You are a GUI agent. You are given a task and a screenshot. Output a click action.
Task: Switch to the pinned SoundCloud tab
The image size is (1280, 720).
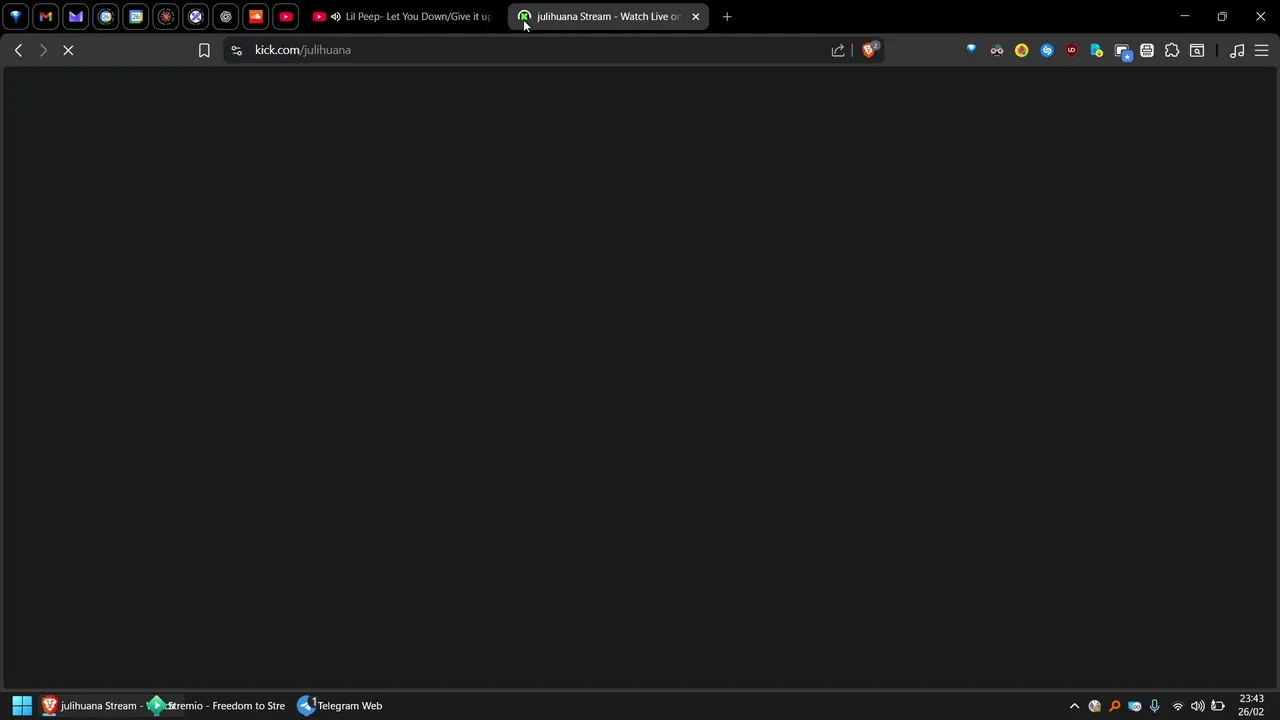(x=256, y=16)
